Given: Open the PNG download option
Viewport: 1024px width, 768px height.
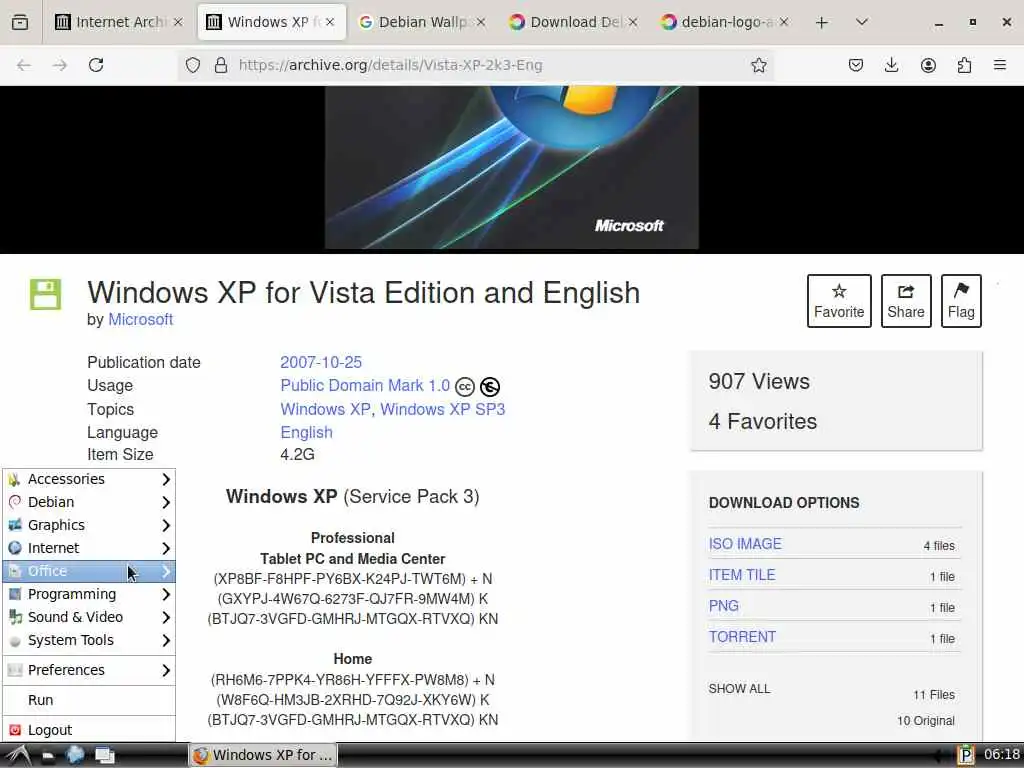Looking at the screenshot, I should click(x=724, y=606).
